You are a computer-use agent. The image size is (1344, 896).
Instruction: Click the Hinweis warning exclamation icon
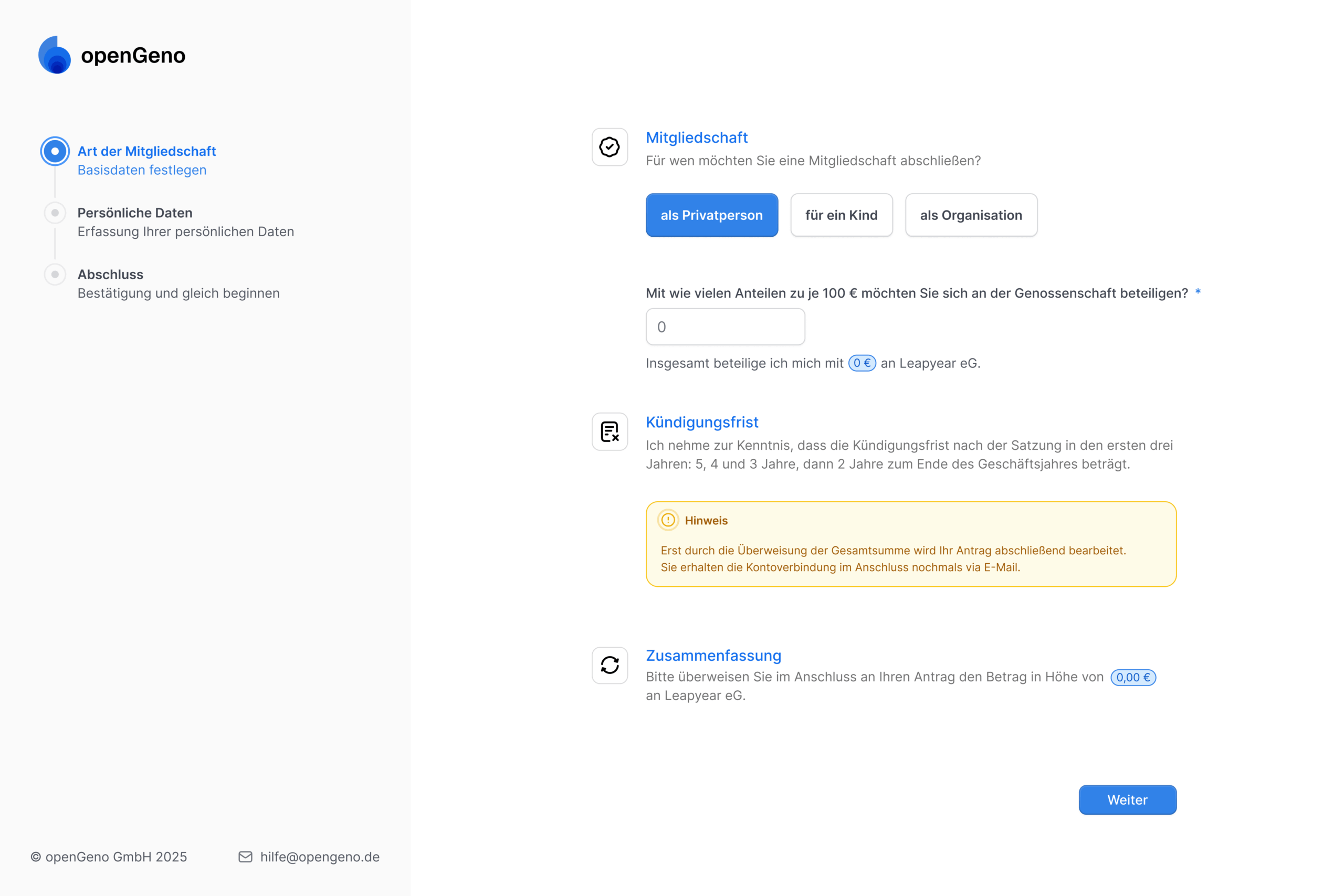click(668, 520)
